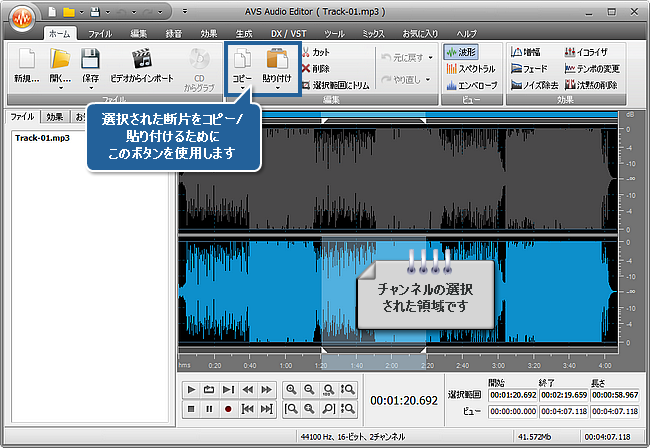Image resolution: width=650 pixels, height=448 pixels.
Task: Delete the selection with 削除
Action: [x=316, y=68]
